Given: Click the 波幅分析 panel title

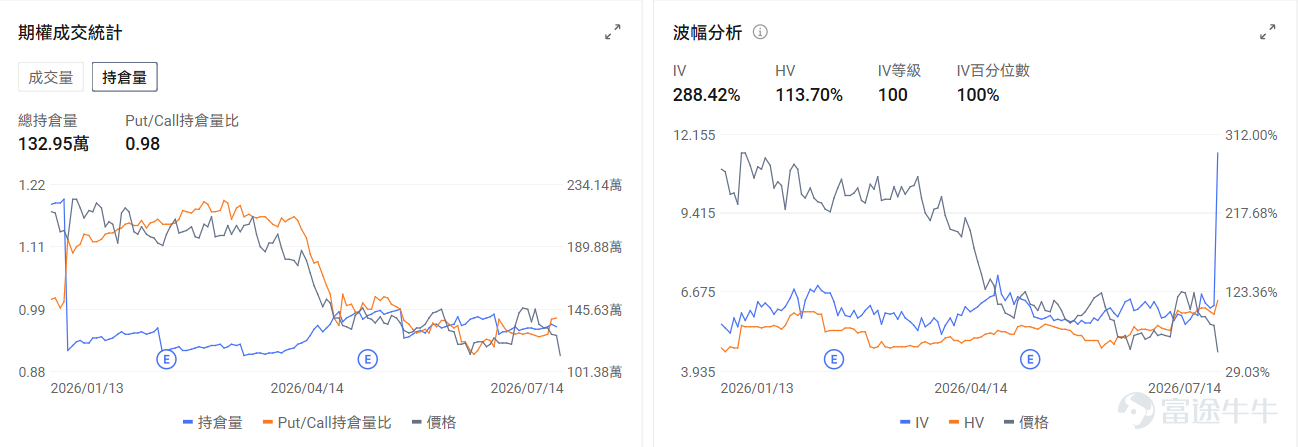Looking at the screenshot, I should coord(708,32).
